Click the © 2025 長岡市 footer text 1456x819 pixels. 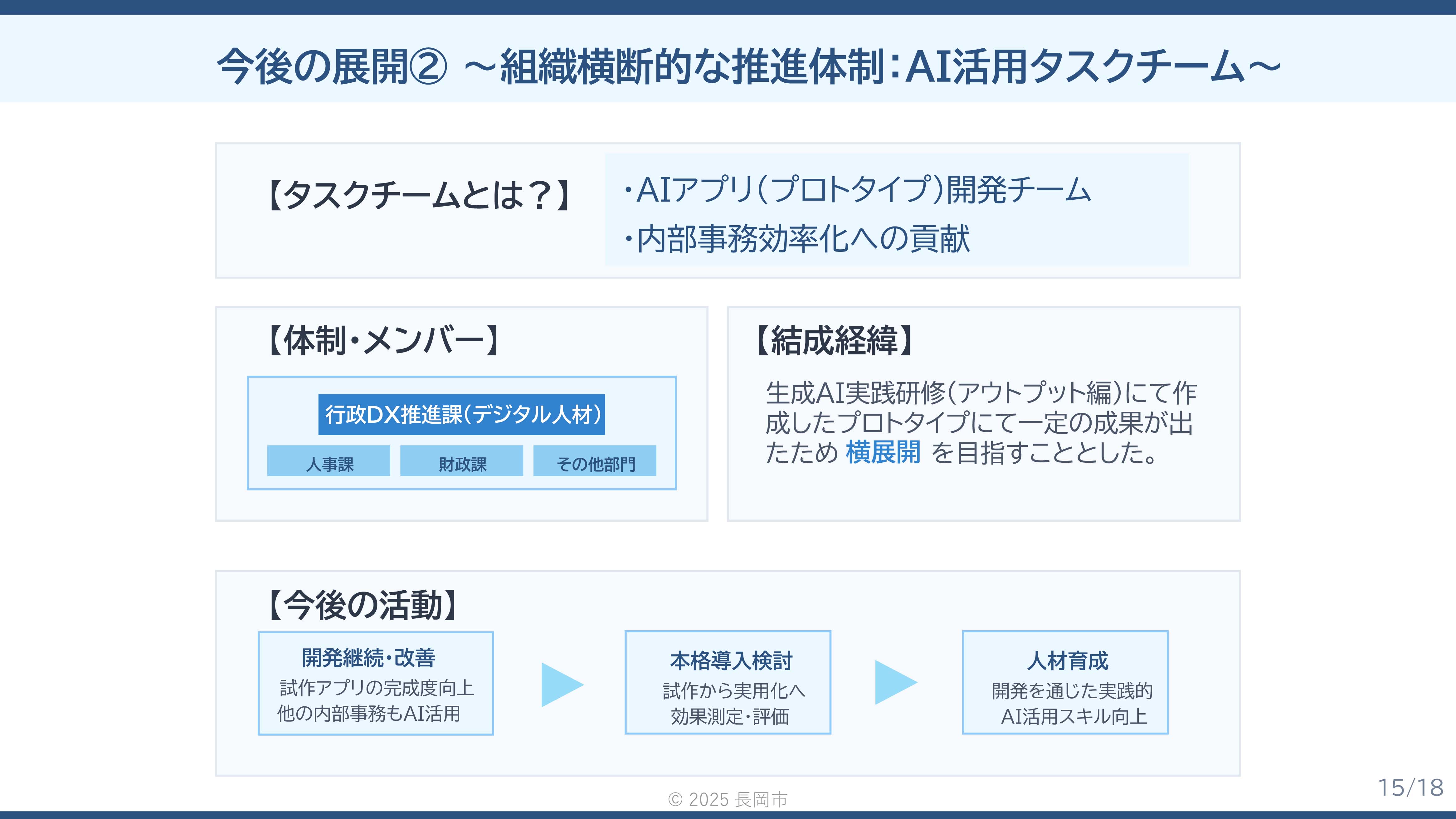(728, 799)
